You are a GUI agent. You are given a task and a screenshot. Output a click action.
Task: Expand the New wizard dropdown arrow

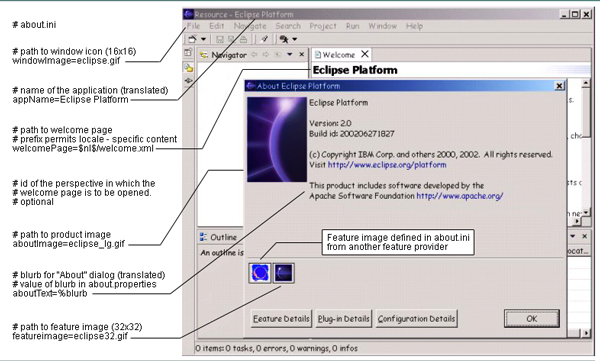click(204, 39)
